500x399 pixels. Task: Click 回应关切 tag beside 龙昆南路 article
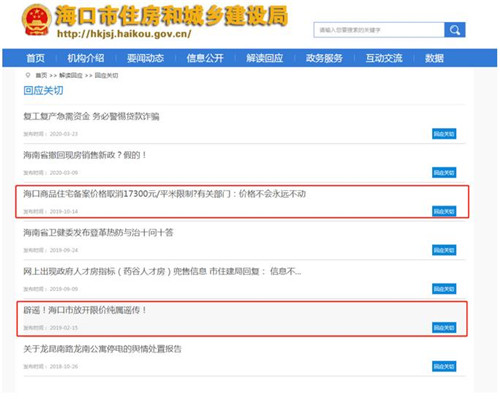click(444, 366)
